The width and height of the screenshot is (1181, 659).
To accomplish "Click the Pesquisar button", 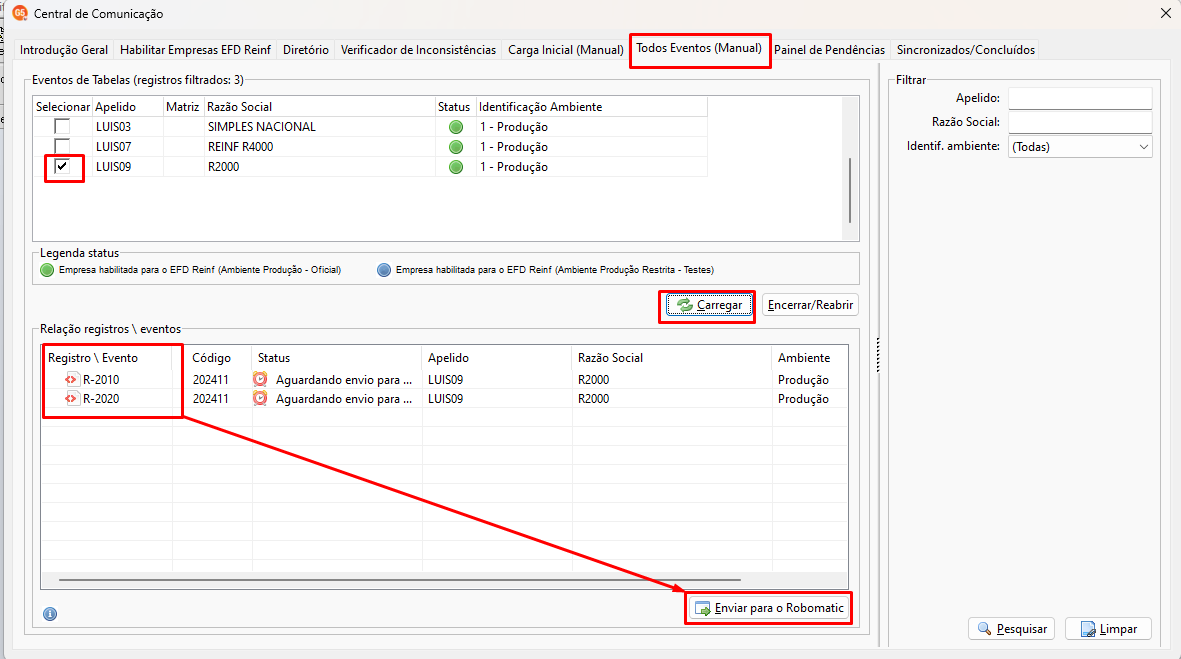I will pyautogui.click(x=1012, y=629).
